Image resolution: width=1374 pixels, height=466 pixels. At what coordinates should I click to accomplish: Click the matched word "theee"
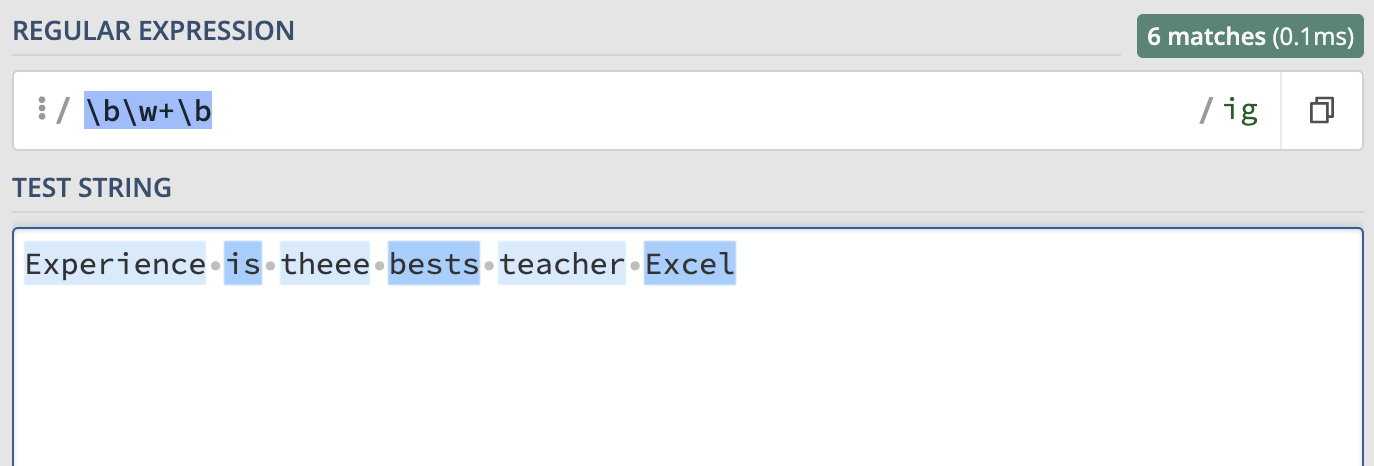click(325, 264)
